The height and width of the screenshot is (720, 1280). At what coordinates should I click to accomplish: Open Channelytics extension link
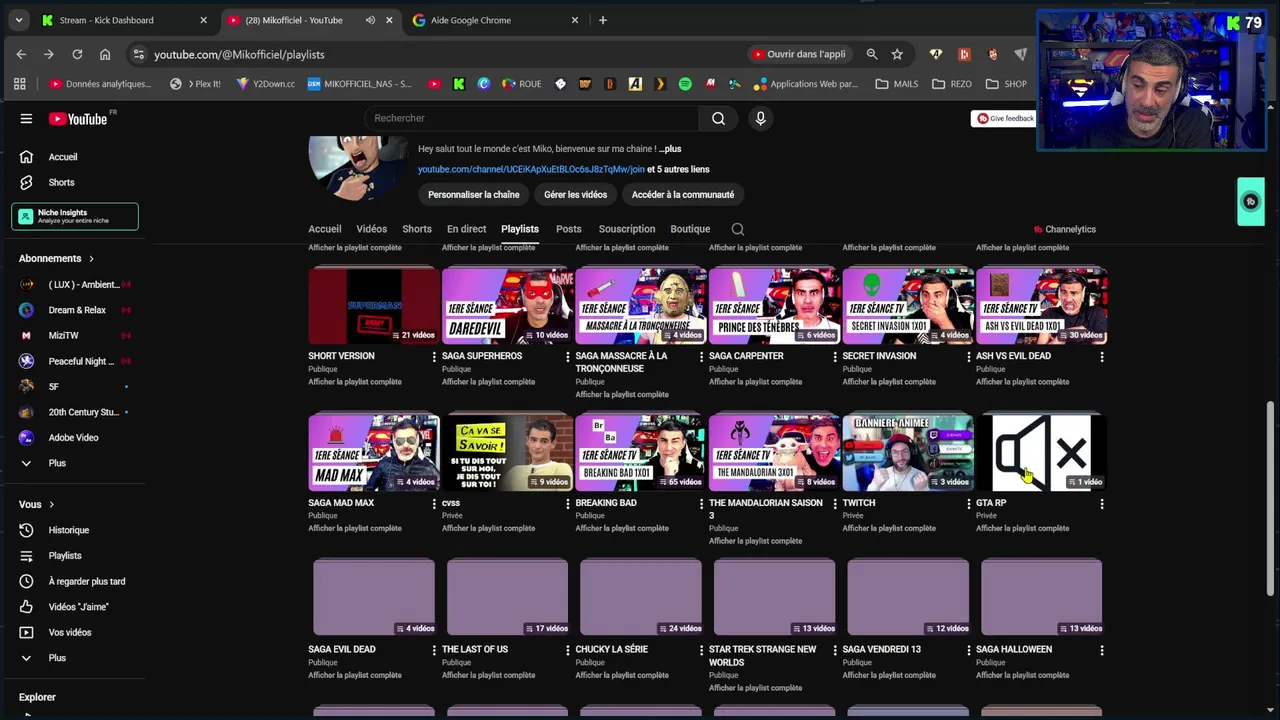tap(1064, 229)
